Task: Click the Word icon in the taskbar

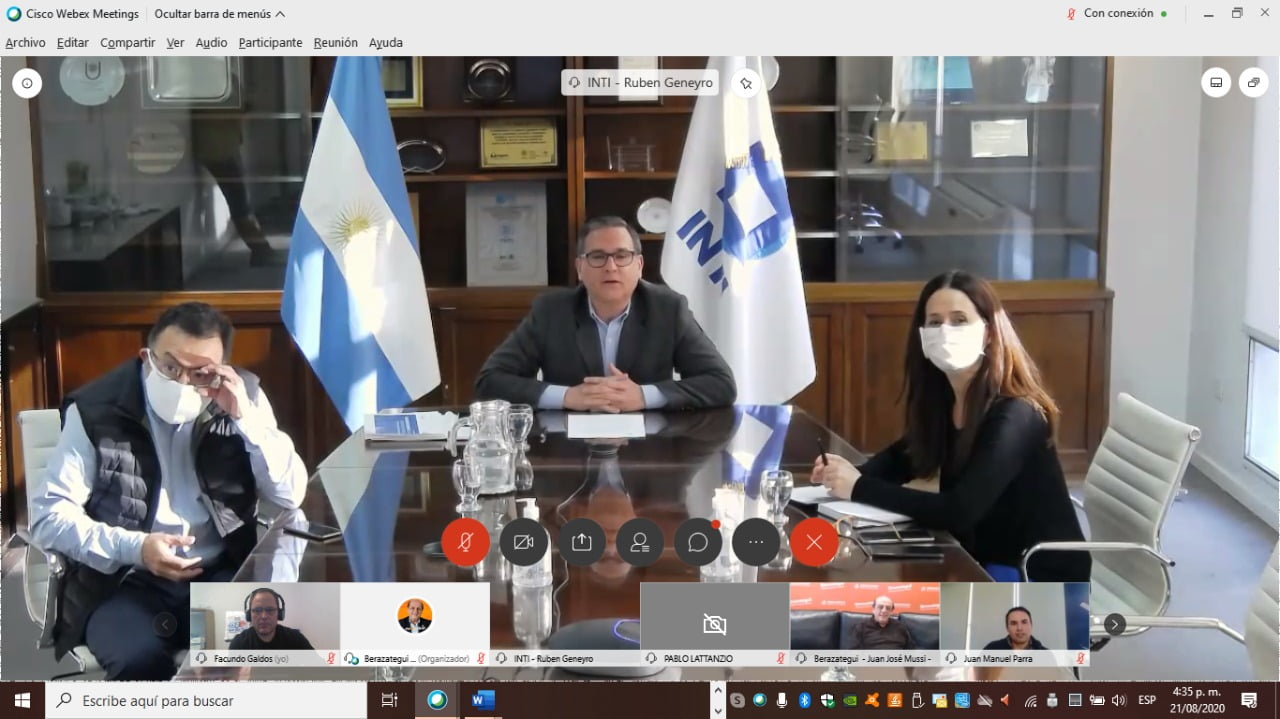Action: (483, 700)
